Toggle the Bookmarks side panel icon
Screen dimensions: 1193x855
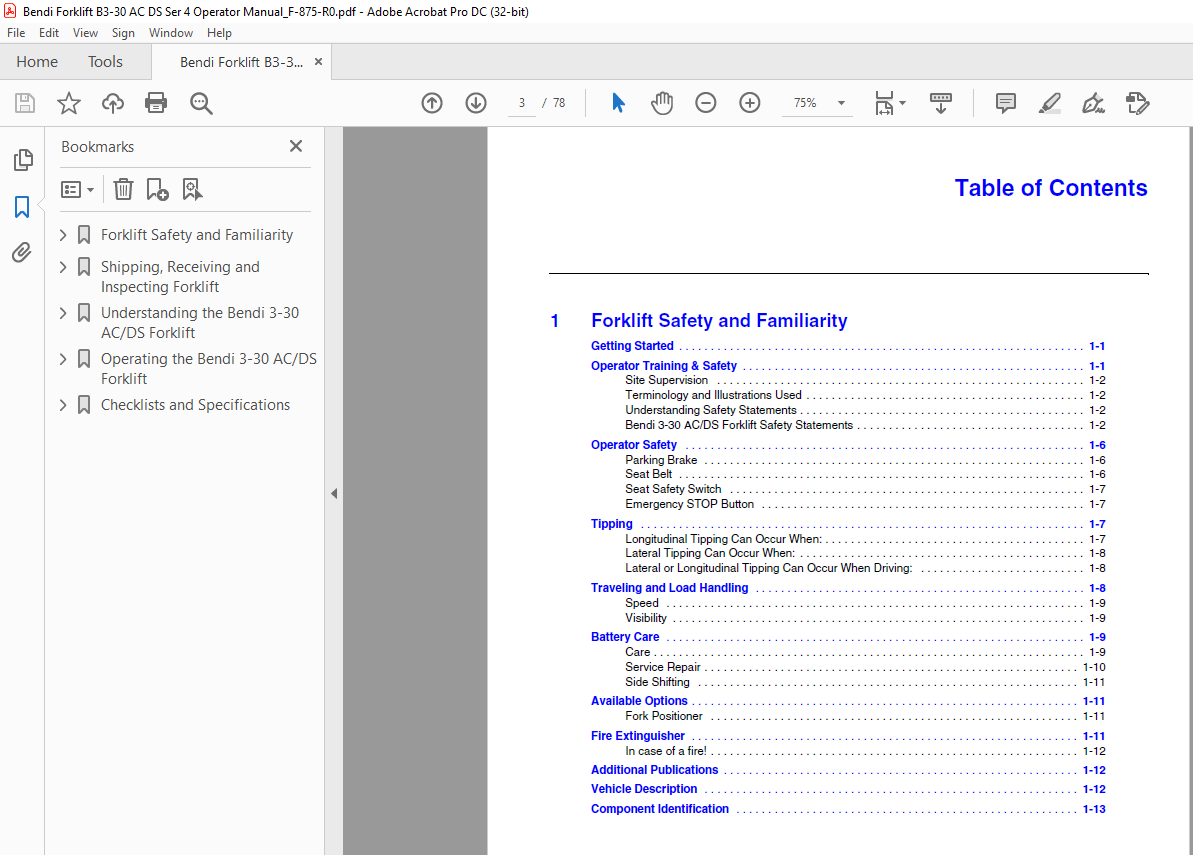click(22, 206)
